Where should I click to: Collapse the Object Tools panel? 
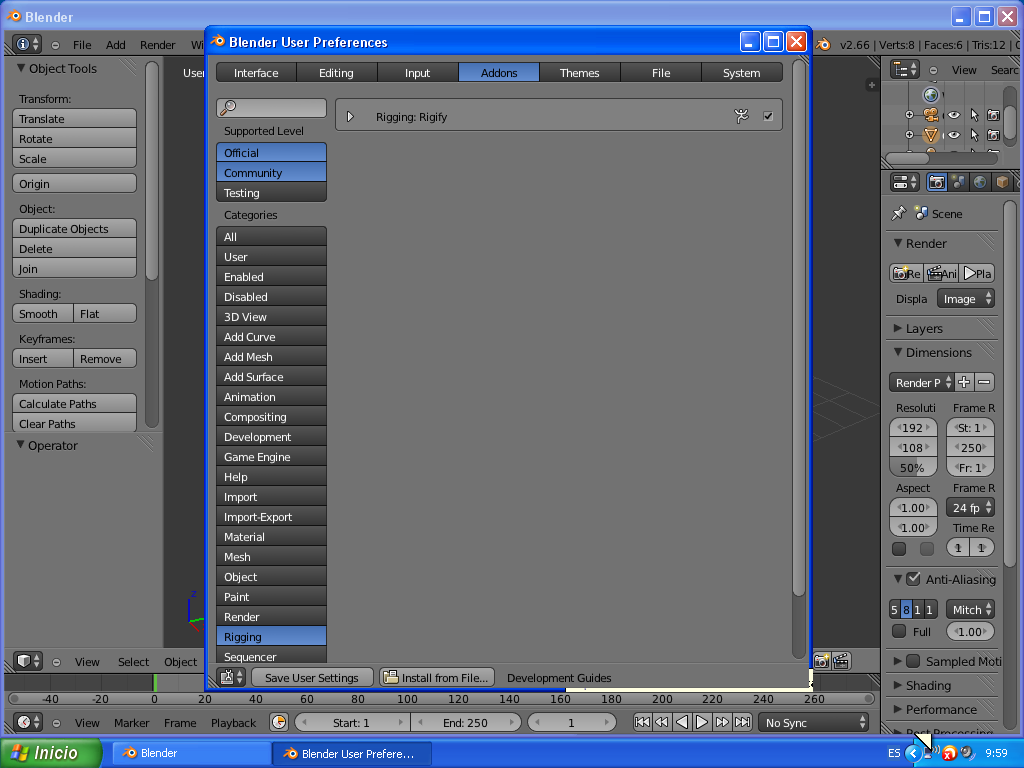(21, 68)
